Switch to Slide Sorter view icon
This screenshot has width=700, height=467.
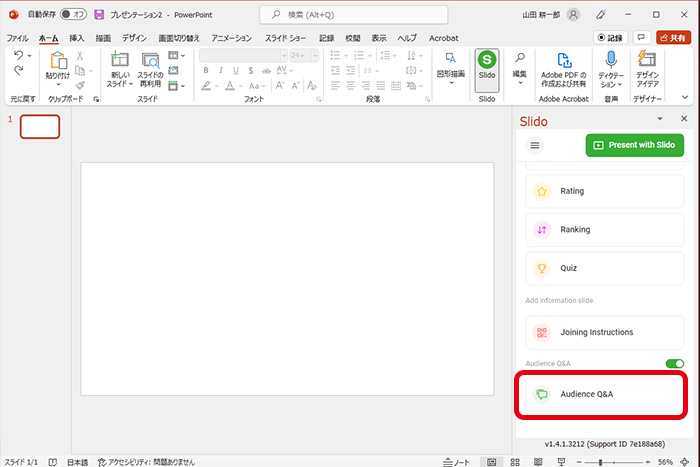click(x=515, y=462)
